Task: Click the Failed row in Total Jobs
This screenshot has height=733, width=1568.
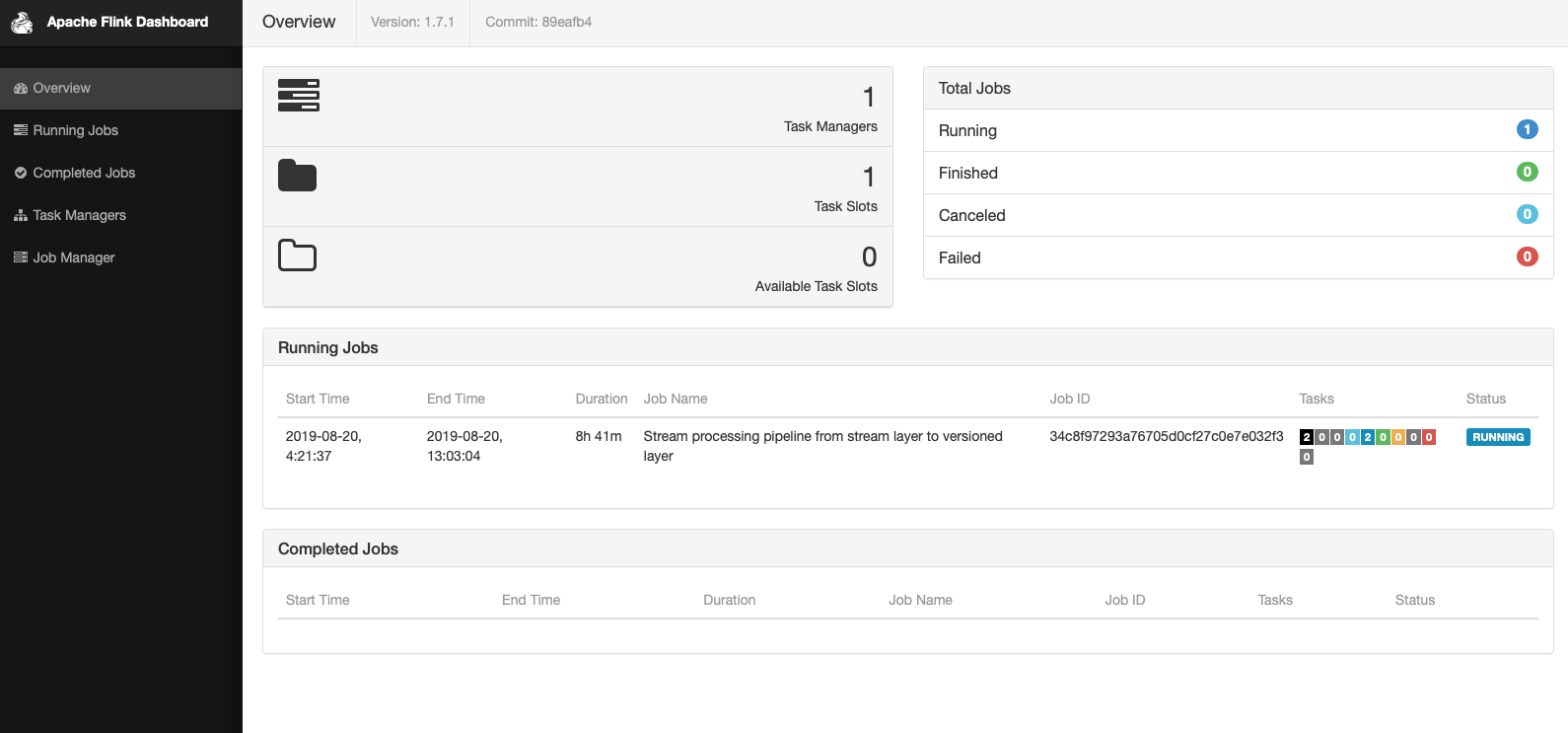Action: tap(1239, 257)
